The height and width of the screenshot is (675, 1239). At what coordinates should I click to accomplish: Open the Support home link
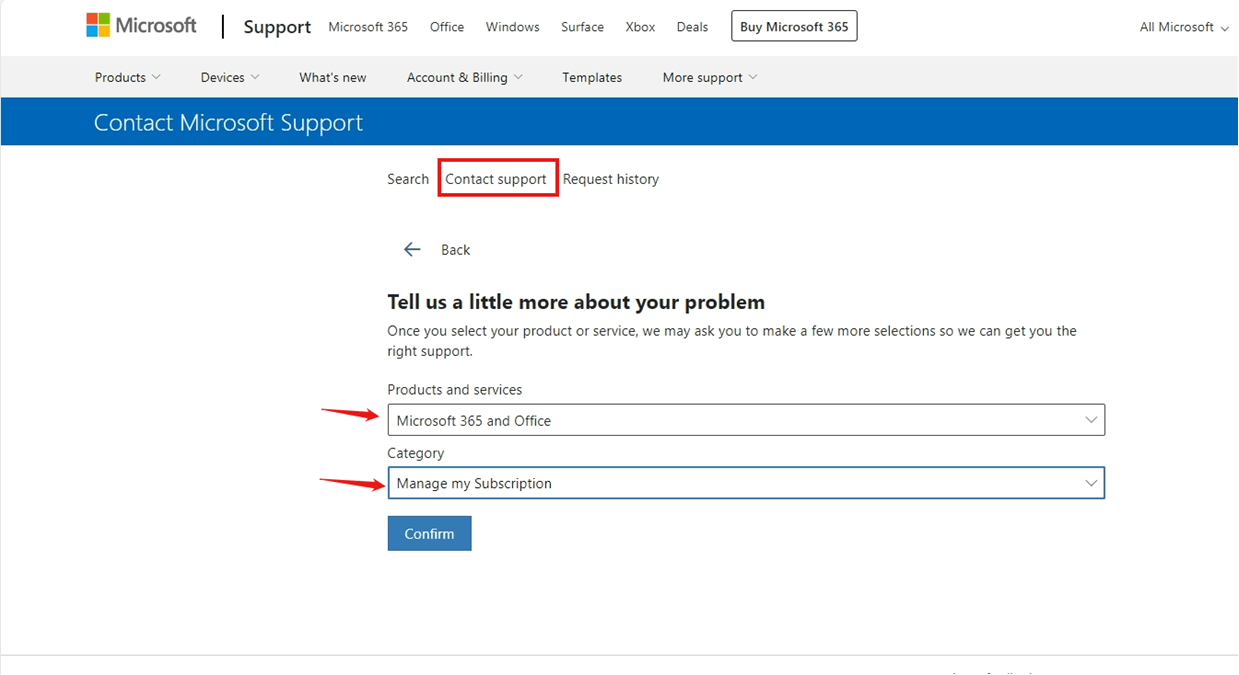pos(277,27)
